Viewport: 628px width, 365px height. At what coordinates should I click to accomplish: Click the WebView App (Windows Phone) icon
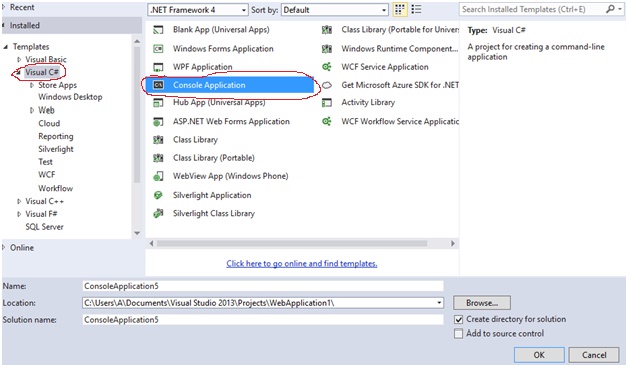click(159, 176)
